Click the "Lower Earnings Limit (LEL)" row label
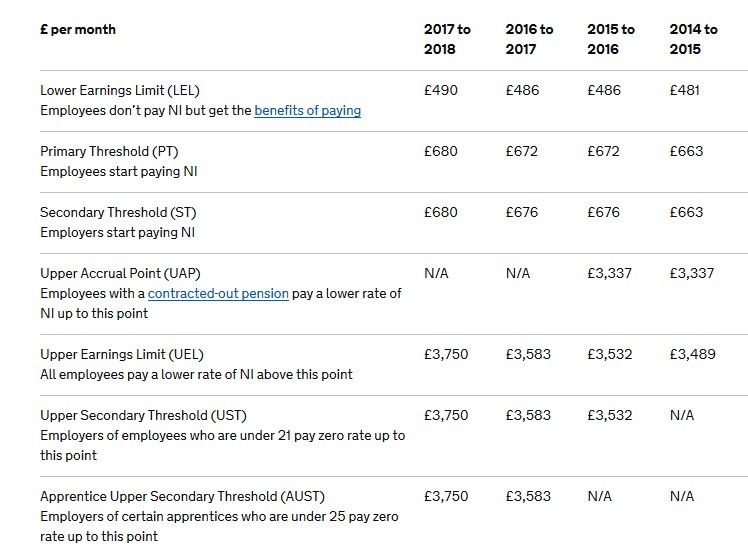The height and width of the screenshot is (553, 748). 126,91
